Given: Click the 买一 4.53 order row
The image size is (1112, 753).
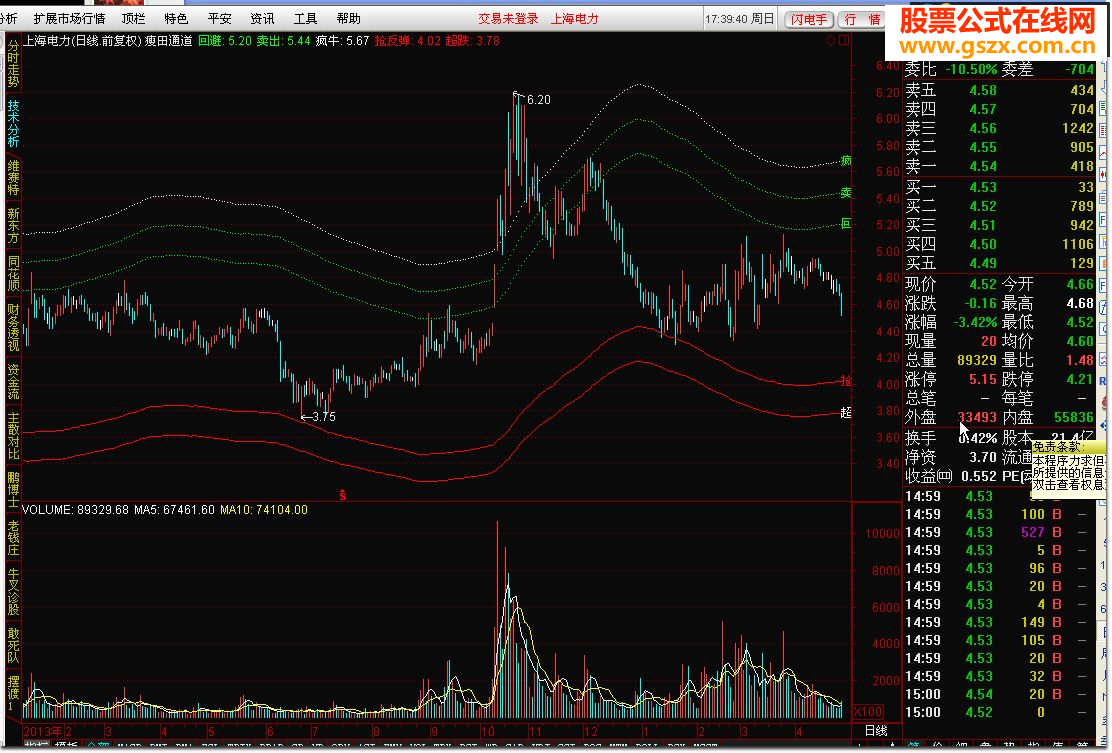Looking at the screenshot, I should point(999,187).
